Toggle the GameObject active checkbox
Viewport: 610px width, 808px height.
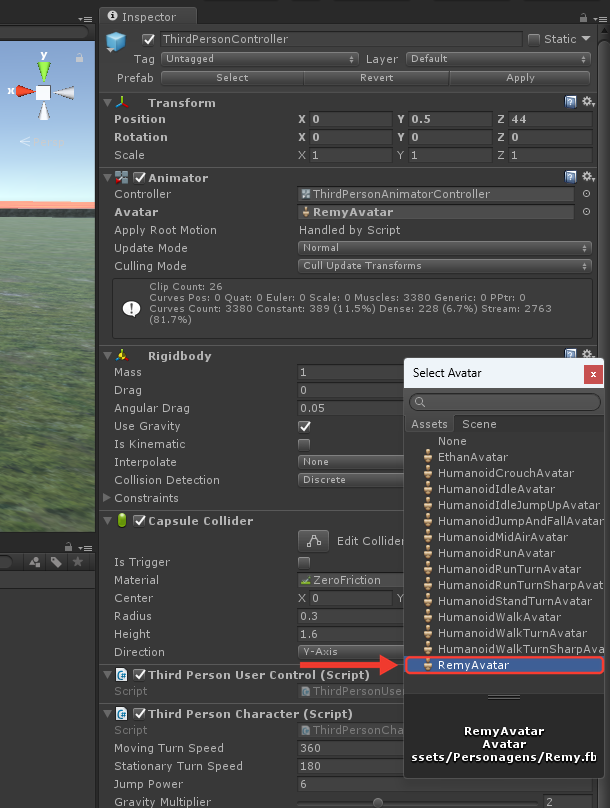[148, 39]
